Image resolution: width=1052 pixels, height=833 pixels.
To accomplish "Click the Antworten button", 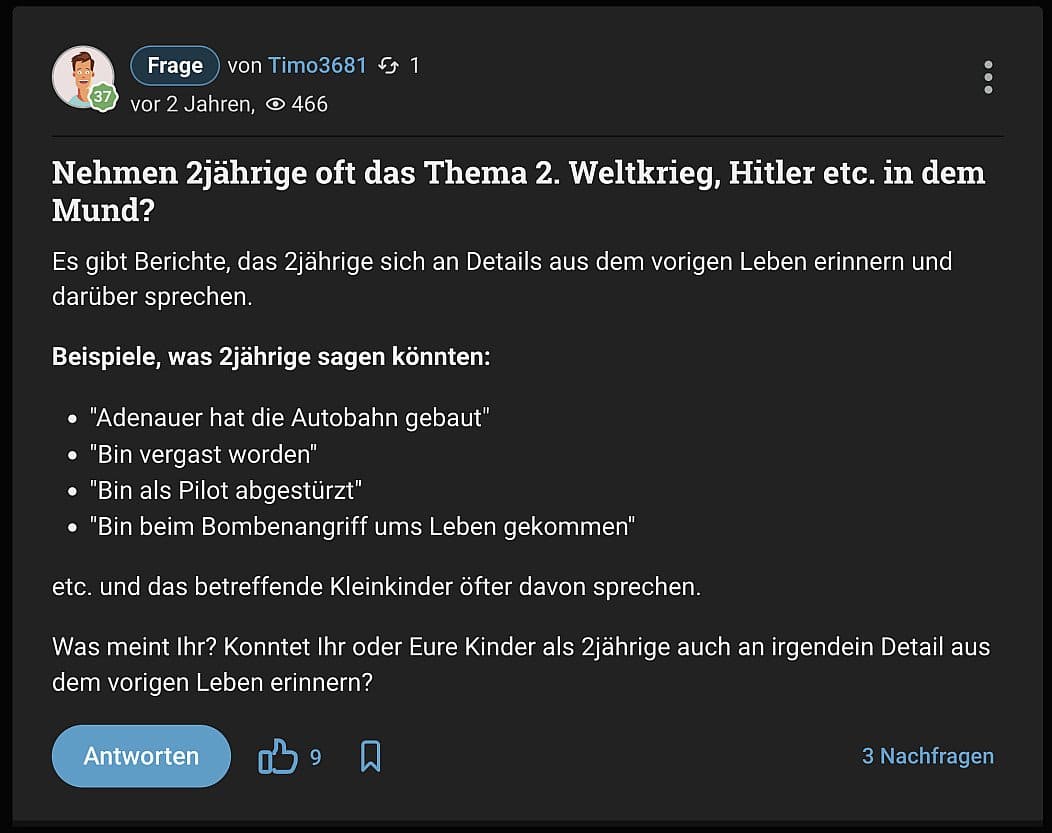I will (141, 757).
